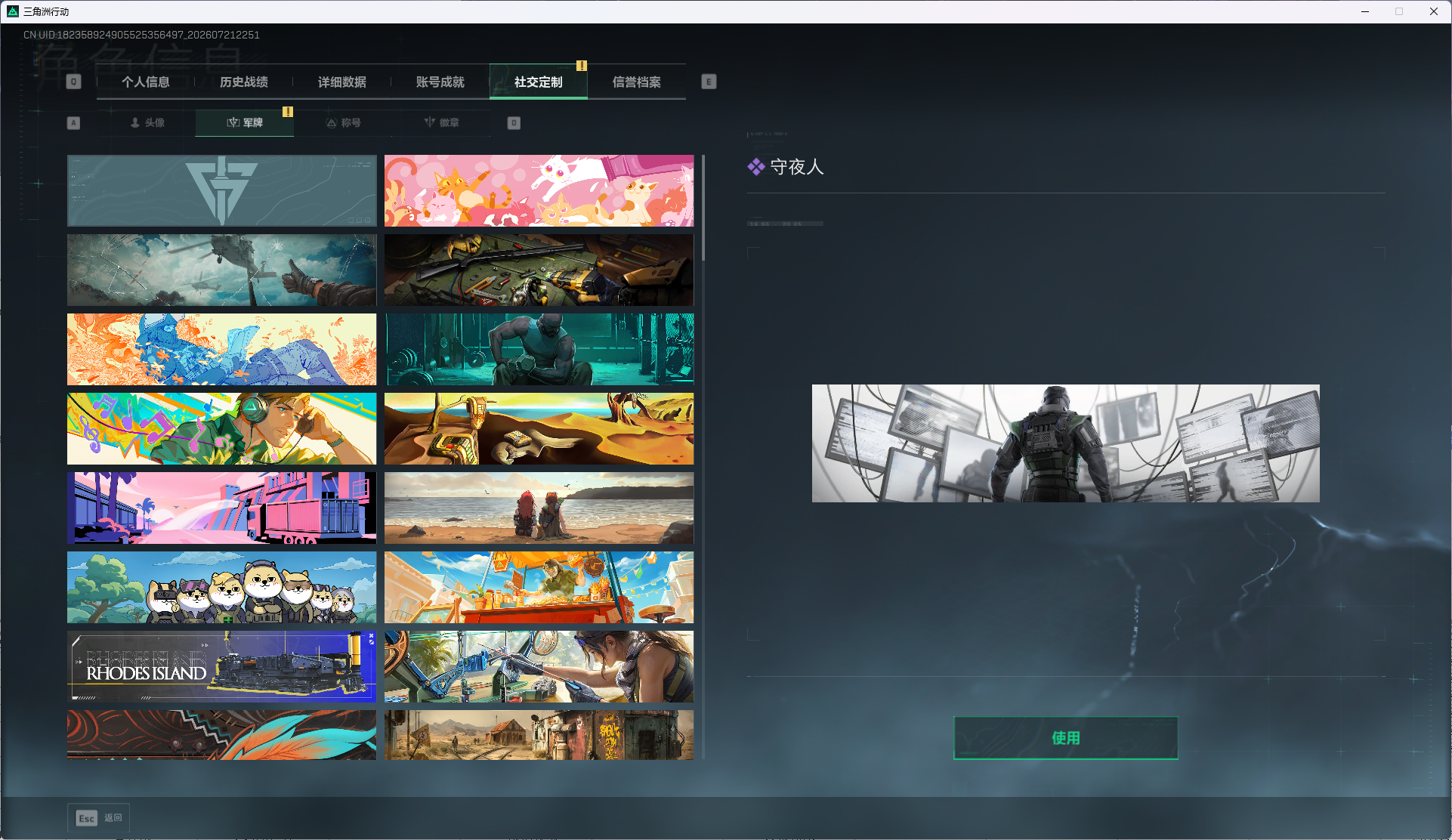
Task: Switch to the 历史战绩 tab
Action: pos(244,82)
